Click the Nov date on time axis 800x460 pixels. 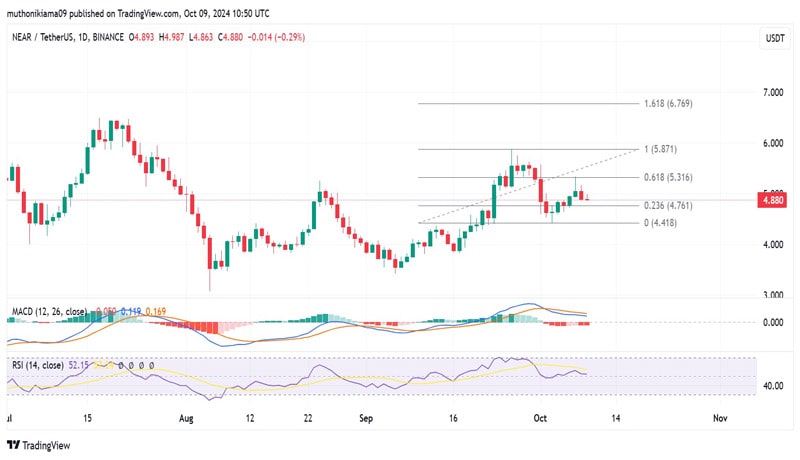click(720, 418)
